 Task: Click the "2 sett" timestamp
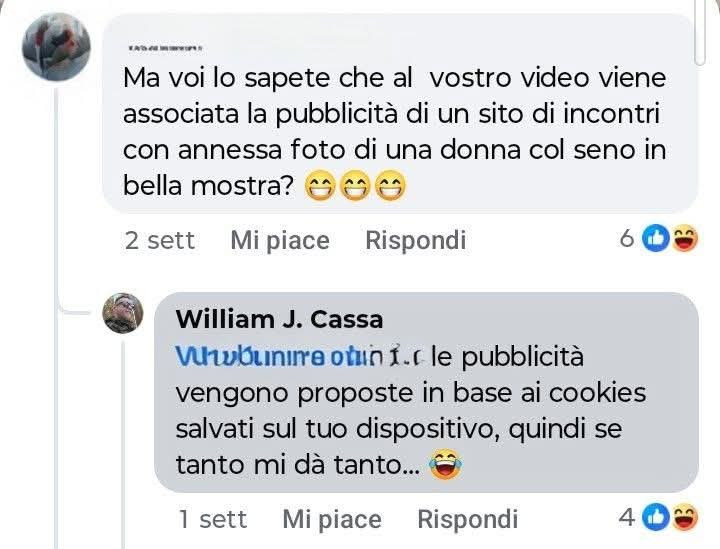click(x=160, y=240)
